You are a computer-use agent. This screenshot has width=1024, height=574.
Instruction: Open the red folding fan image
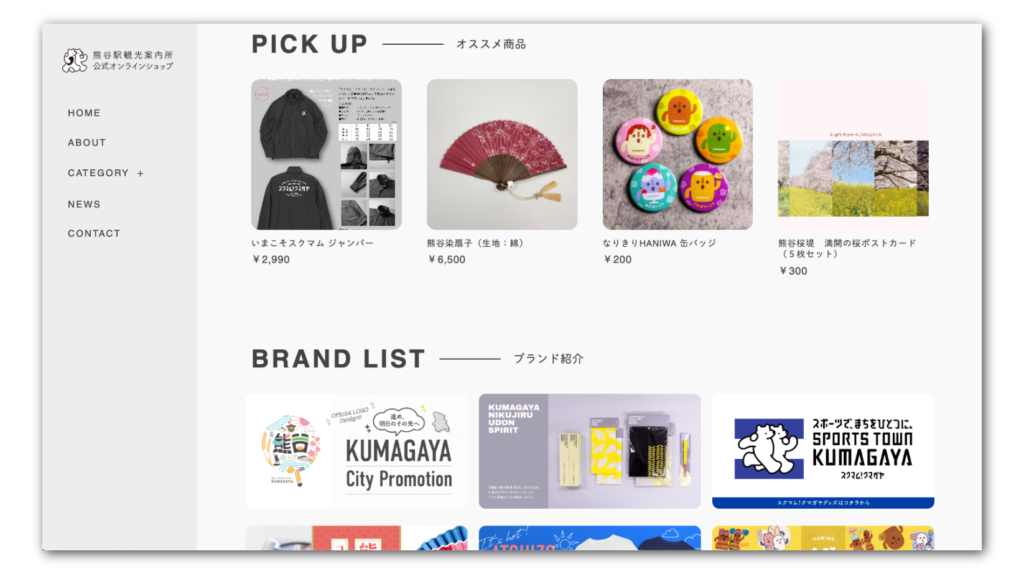tap(502, 154)
